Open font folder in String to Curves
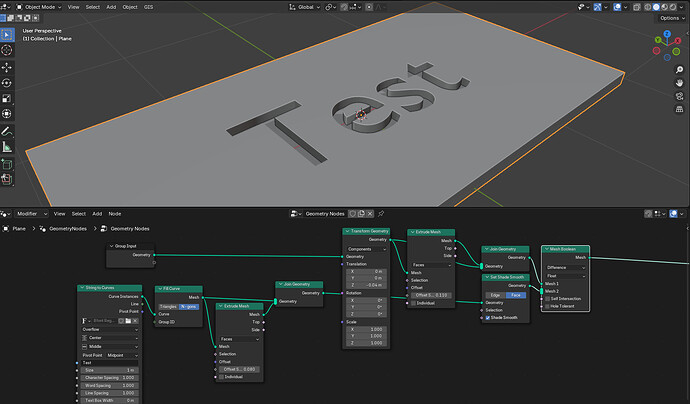 128,321
